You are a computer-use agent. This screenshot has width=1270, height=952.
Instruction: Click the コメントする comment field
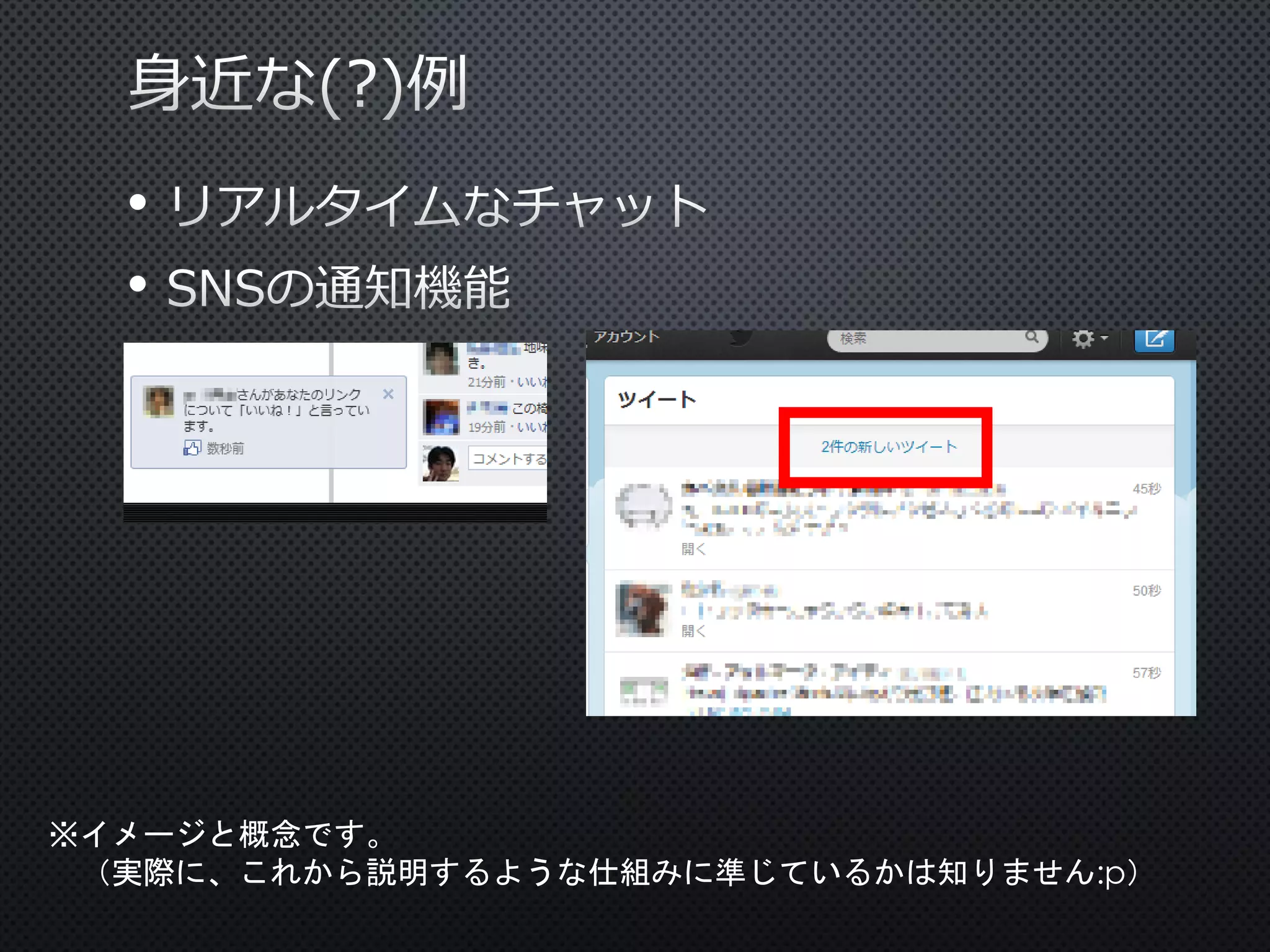(507, 458)
